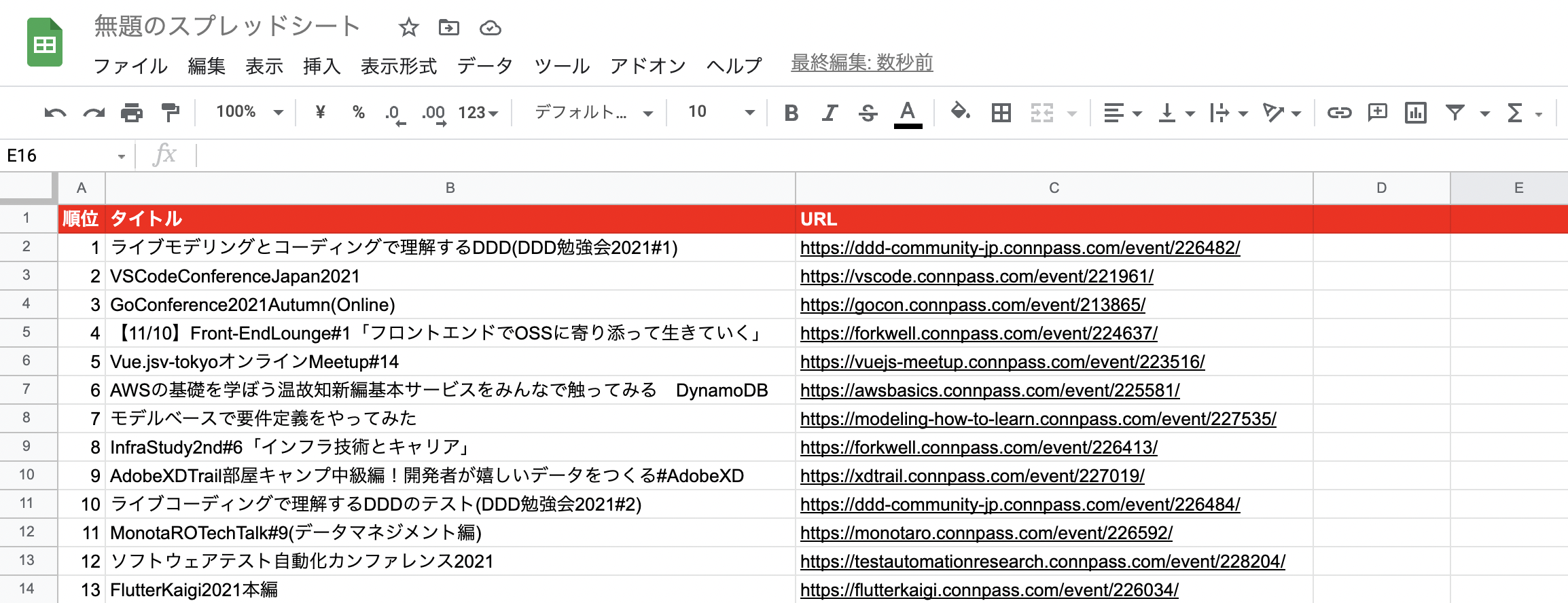Click the insert comment icon
The height and width of the screenshot is (603, 1568).
[1378, 113]
